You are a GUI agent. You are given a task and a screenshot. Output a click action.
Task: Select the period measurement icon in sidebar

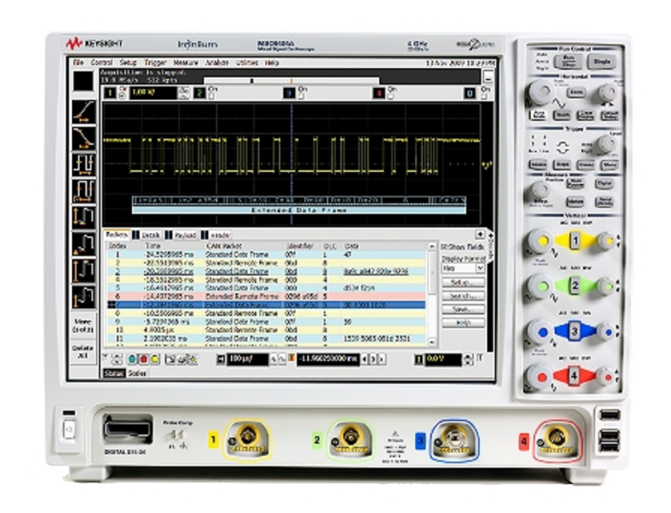[83, 165]
